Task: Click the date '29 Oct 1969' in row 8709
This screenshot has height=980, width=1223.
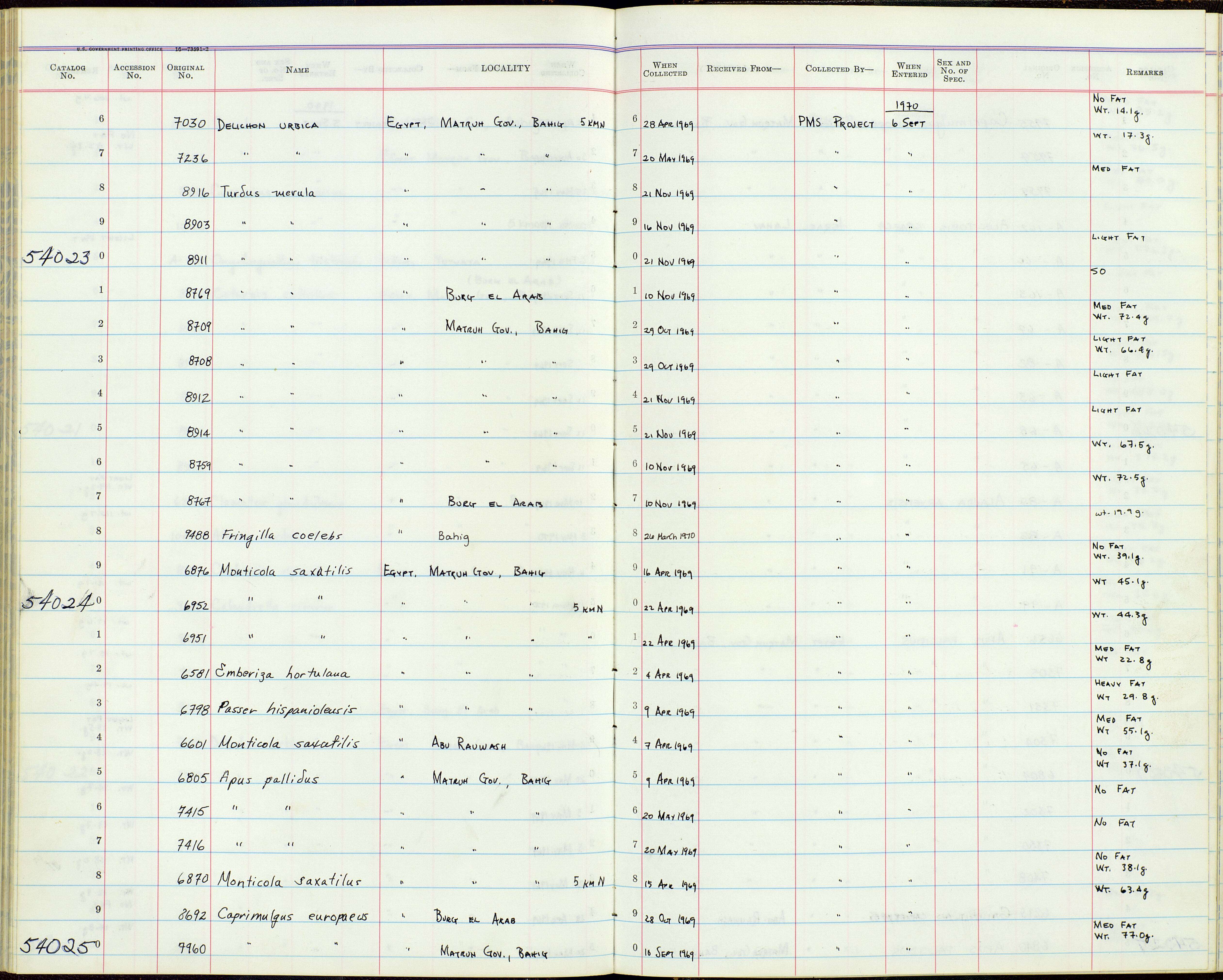Action: [669, 331]
